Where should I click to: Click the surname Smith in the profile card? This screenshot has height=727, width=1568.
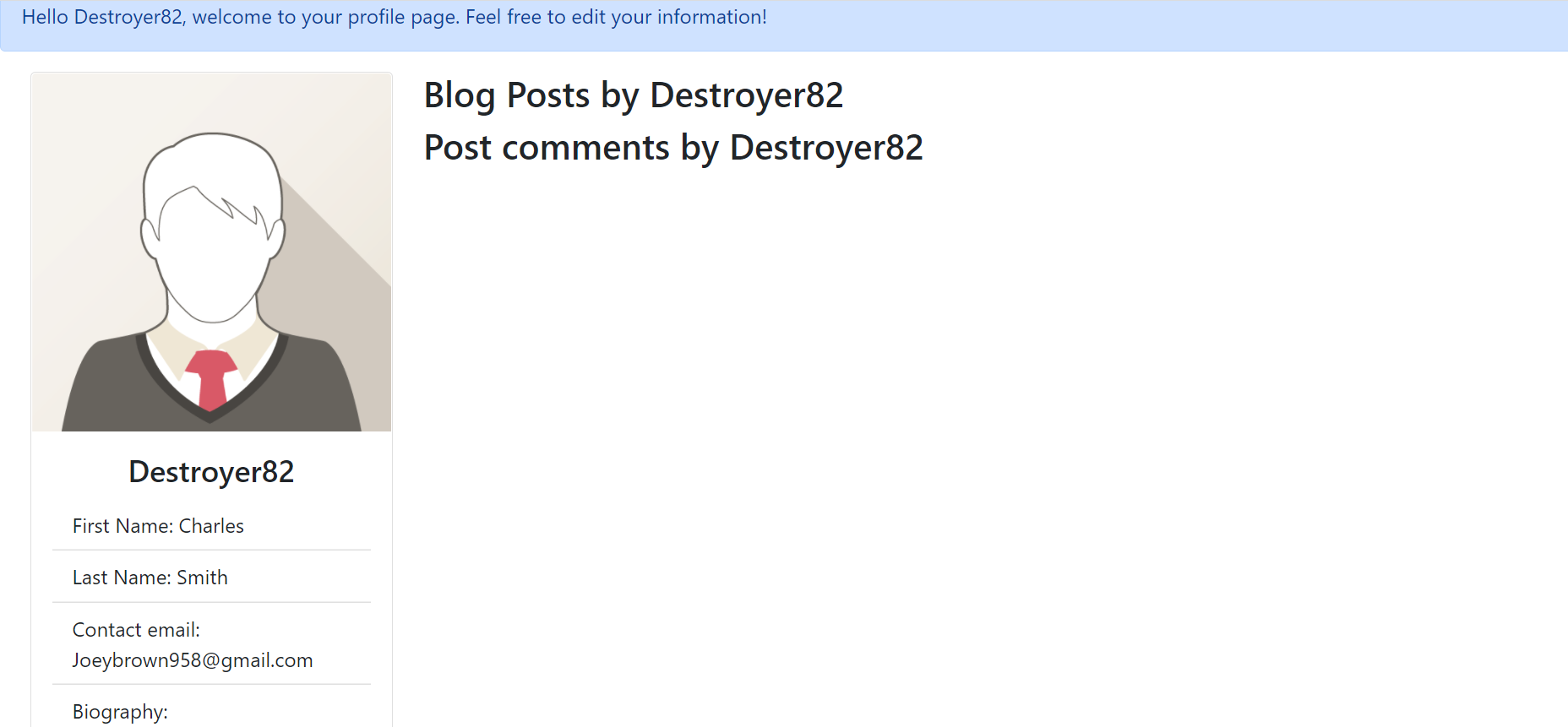pyautogui.click(x=202, y=578)
